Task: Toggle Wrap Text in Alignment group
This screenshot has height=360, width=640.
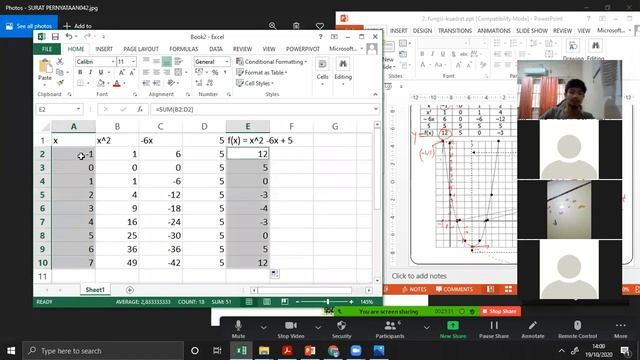Action: 178,61
